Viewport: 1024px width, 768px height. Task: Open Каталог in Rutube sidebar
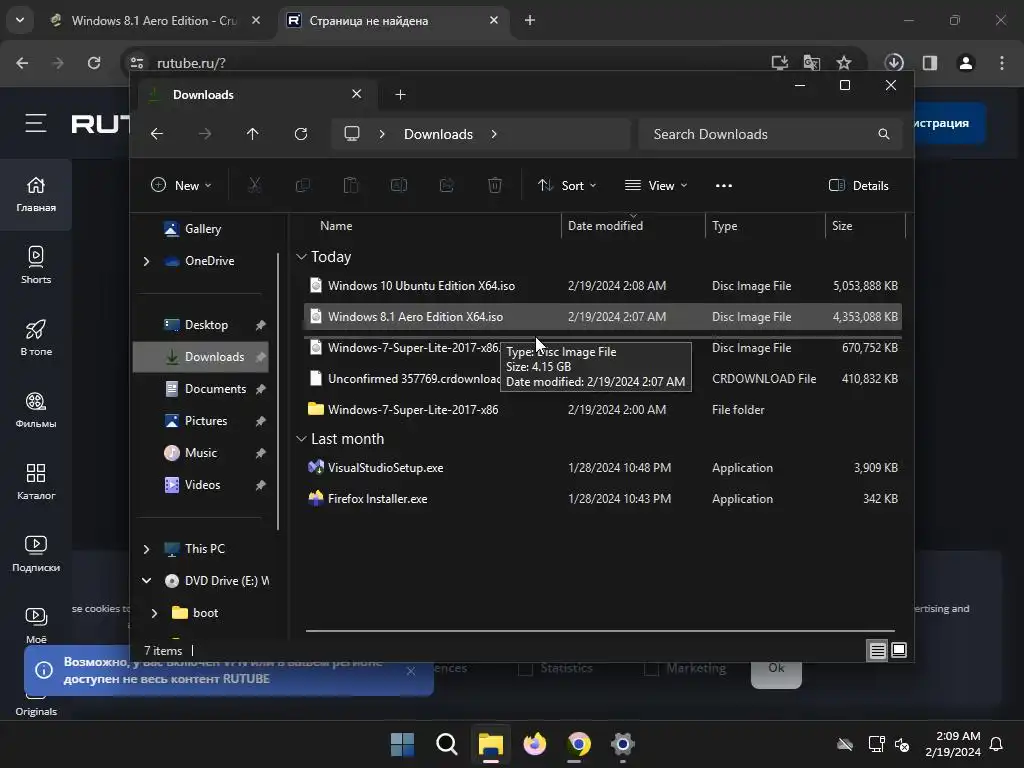(36, 481)
